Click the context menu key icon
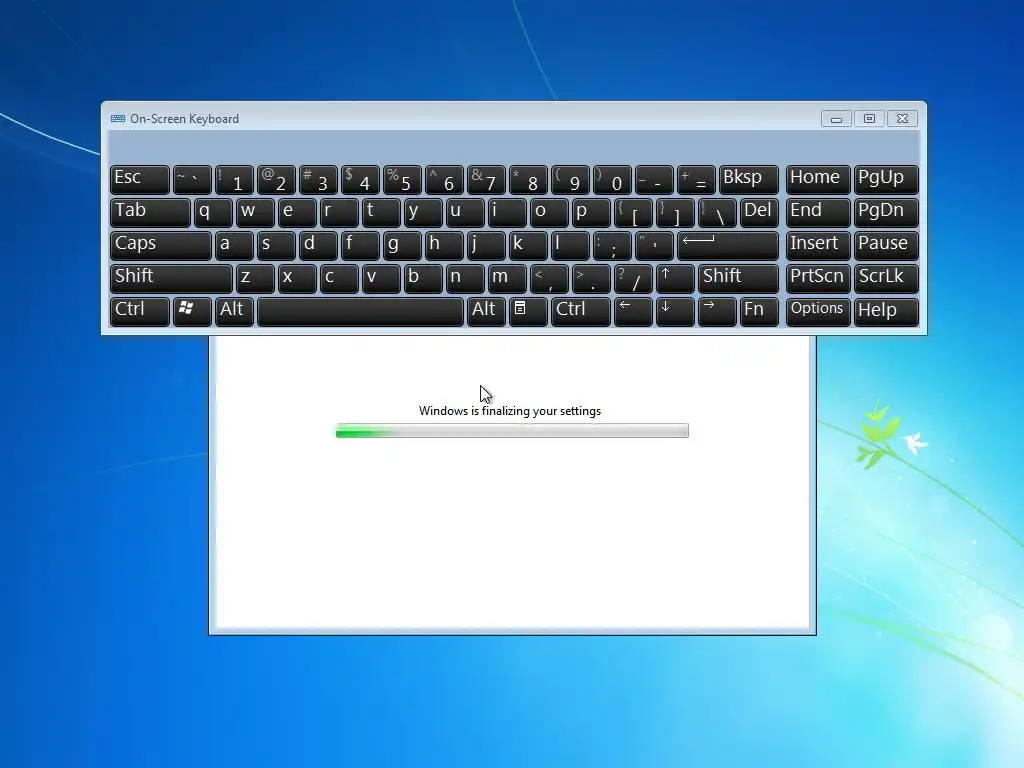 (528, 311)
